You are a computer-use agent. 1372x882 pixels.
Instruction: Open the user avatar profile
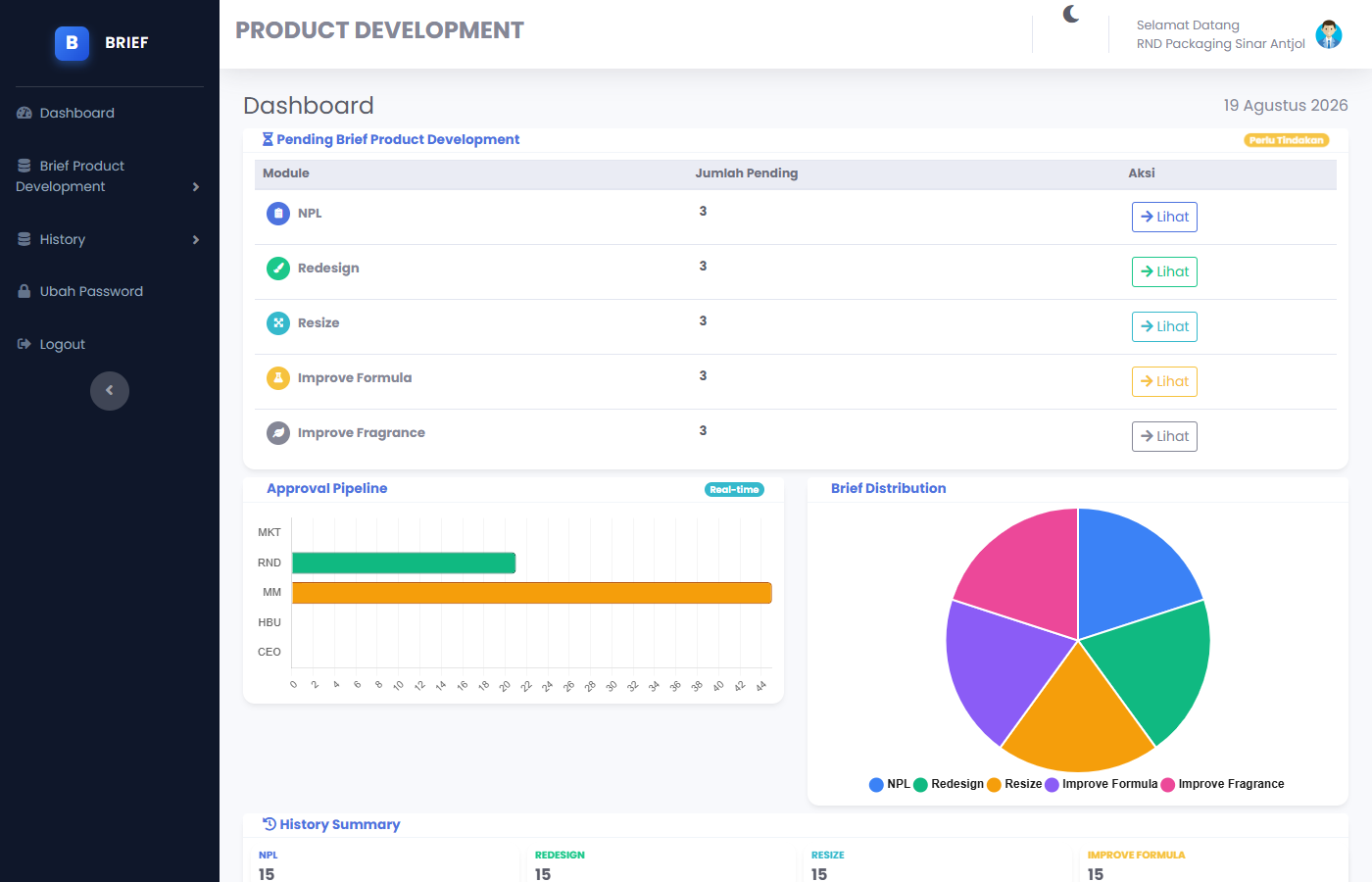click(1329, 34)
